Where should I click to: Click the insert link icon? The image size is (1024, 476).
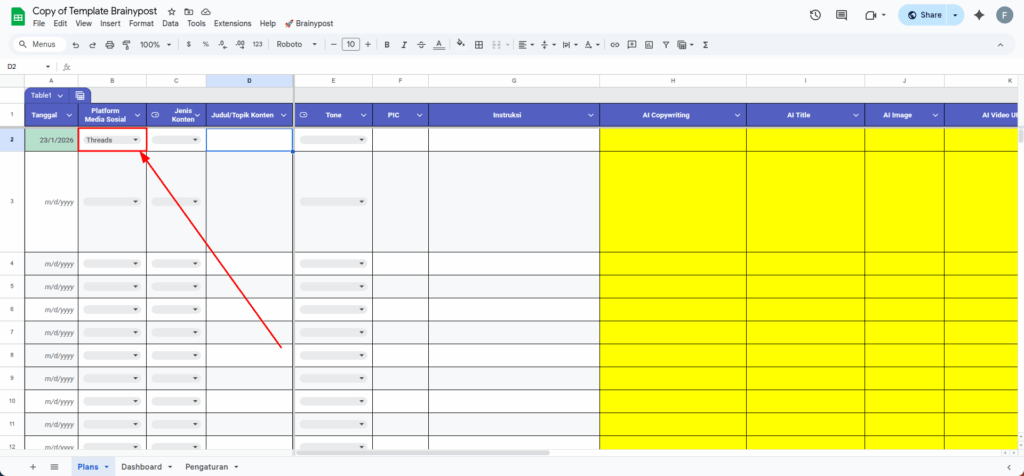point(615,45)
